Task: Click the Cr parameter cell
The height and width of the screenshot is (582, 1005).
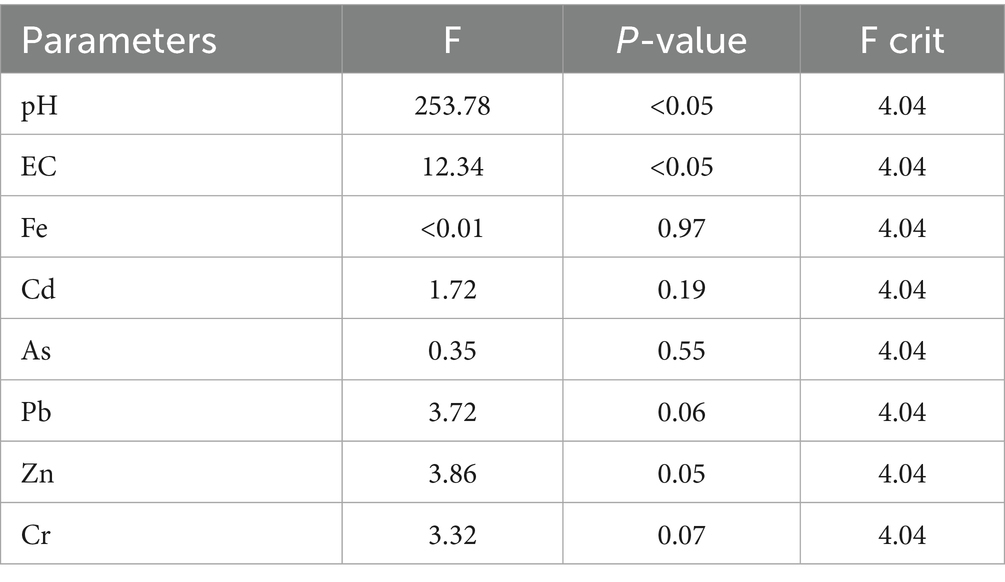Action: 37,535
